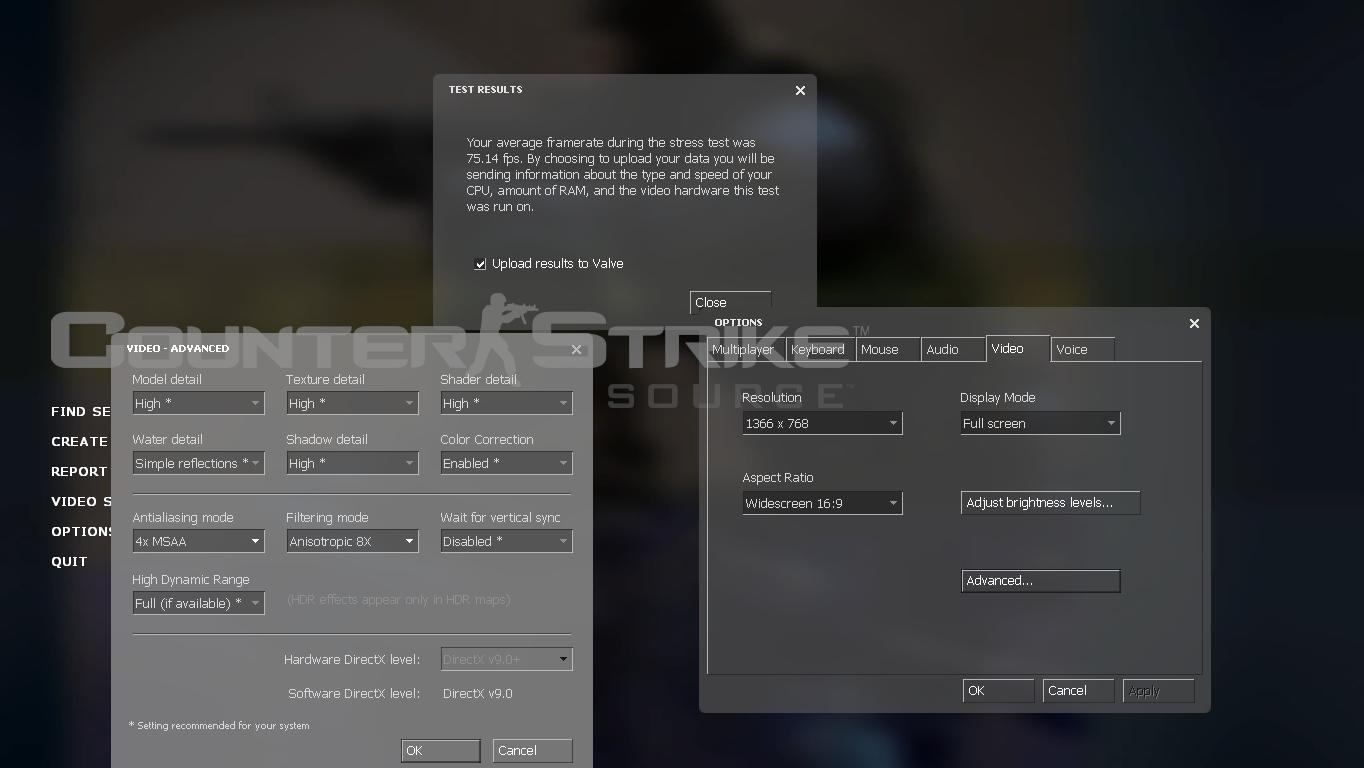Close the Video - Advanced dialog with X

coord(576,349)
